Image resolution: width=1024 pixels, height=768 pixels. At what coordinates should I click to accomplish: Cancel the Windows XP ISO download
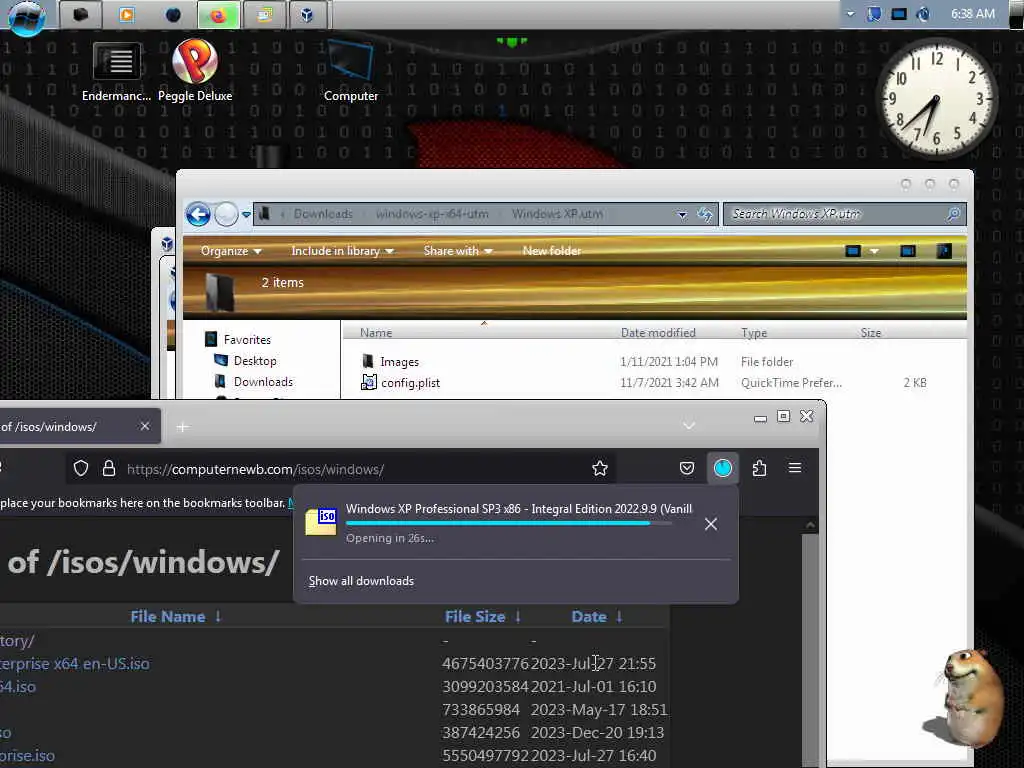pos(711,524)
